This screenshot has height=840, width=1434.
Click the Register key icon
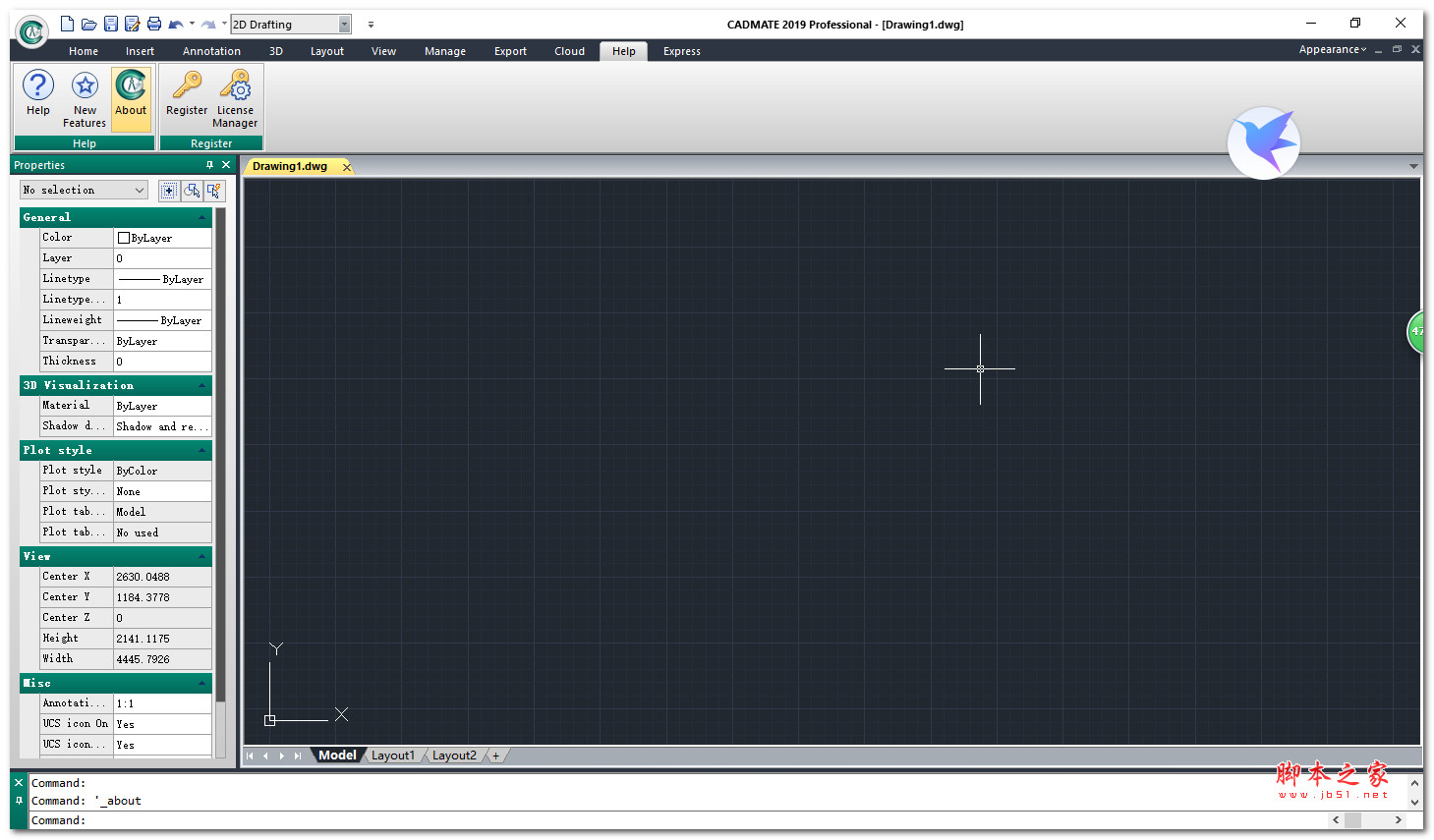coord(187,87)
